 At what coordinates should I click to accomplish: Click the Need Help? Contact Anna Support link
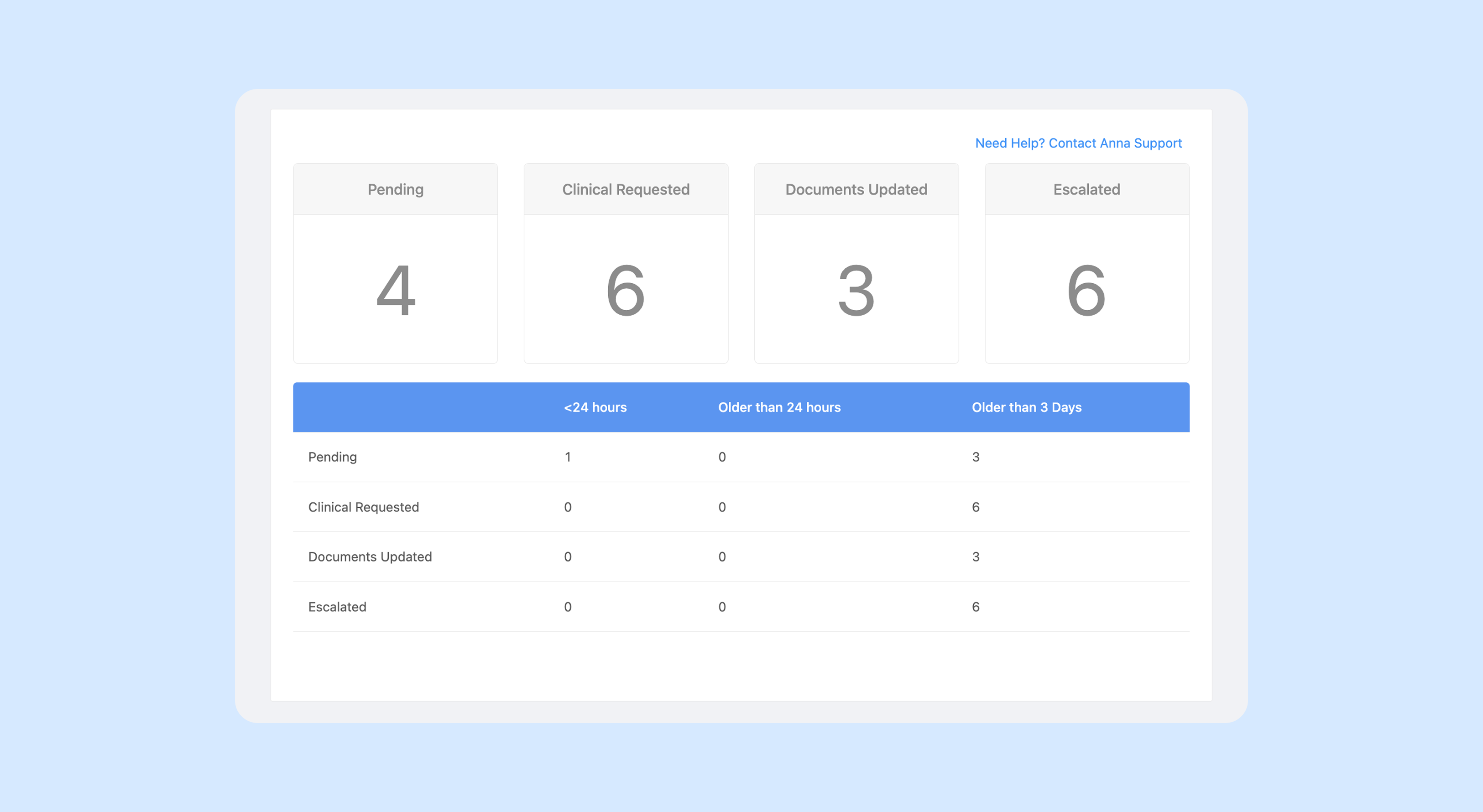click(x=1078, y=143)
